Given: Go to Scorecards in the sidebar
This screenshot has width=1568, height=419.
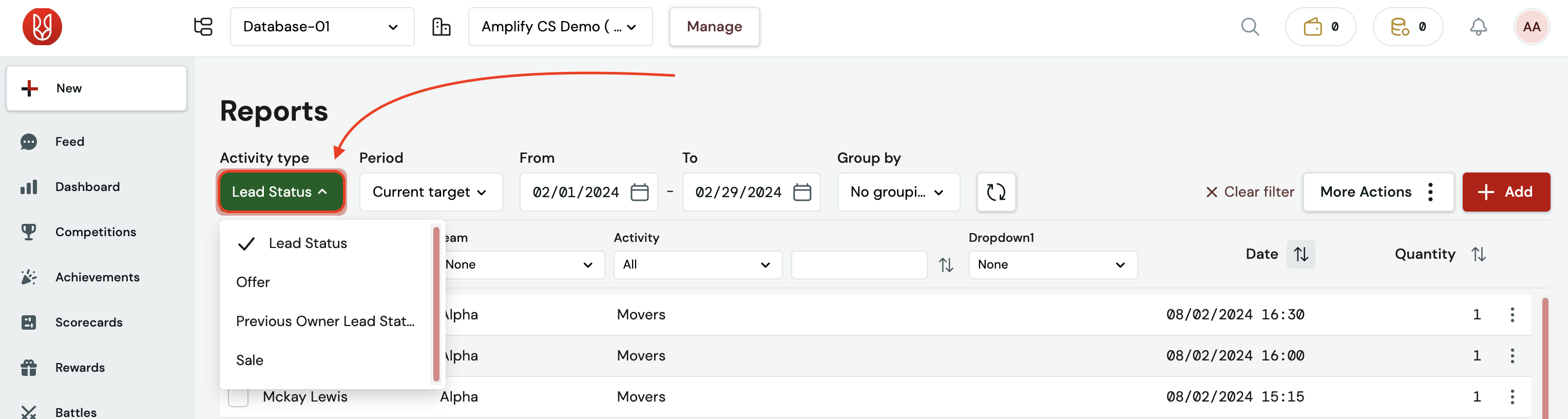Looking at the screenshot, I should pos(89,322).
